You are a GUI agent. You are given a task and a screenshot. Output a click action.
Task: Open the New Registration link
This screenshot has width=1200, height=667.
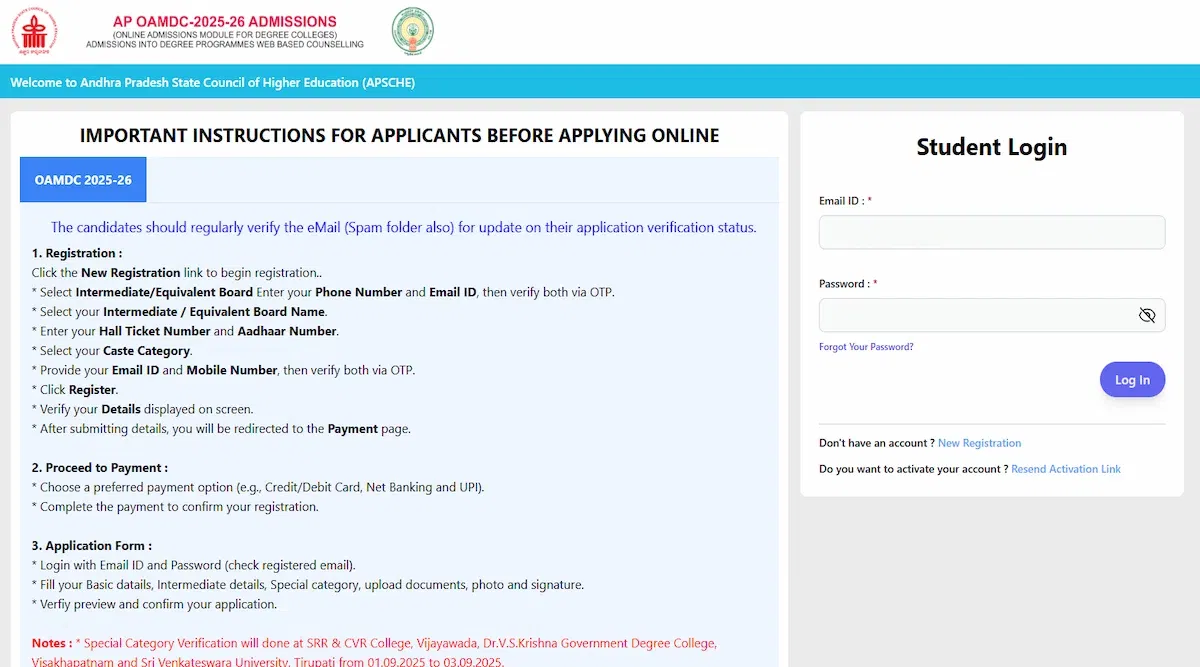click(x=979, y=443)
